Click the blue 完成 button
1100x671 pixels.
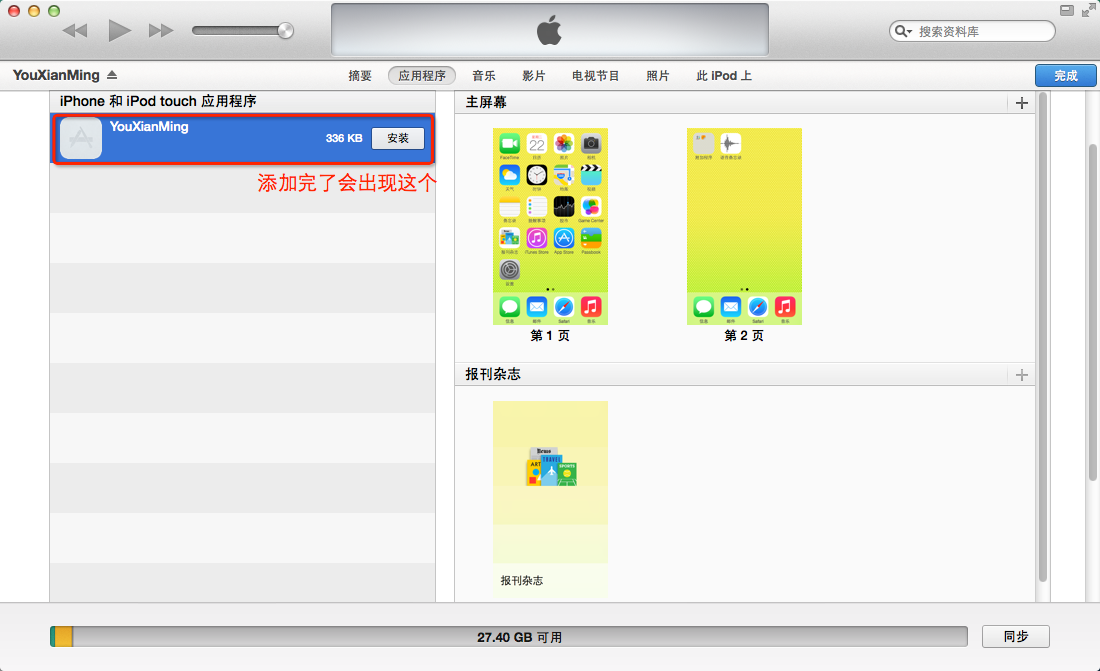[1066, 75]
